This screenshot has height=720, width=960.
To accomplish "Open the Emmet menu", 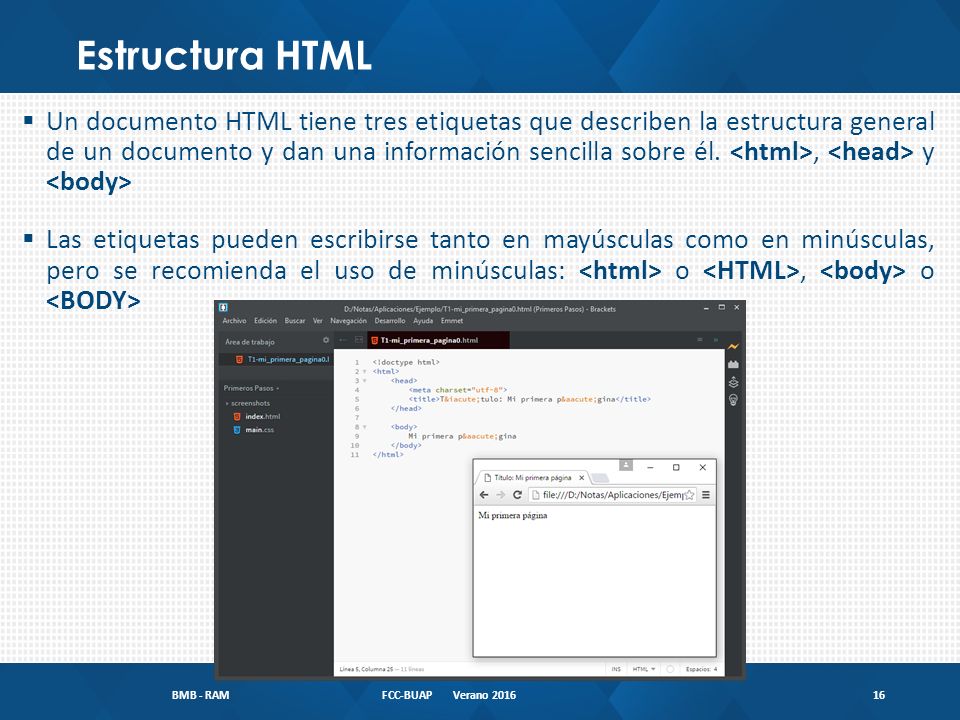I will (x=452, y=321).
